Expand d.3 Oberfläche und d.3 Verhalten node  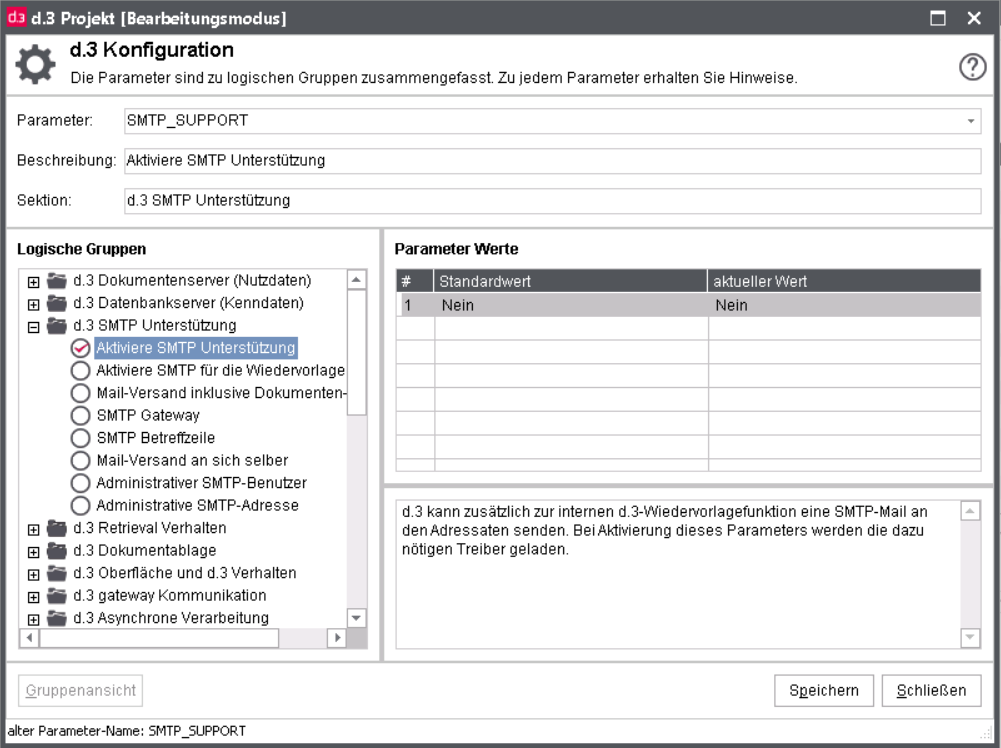[34, 574]
